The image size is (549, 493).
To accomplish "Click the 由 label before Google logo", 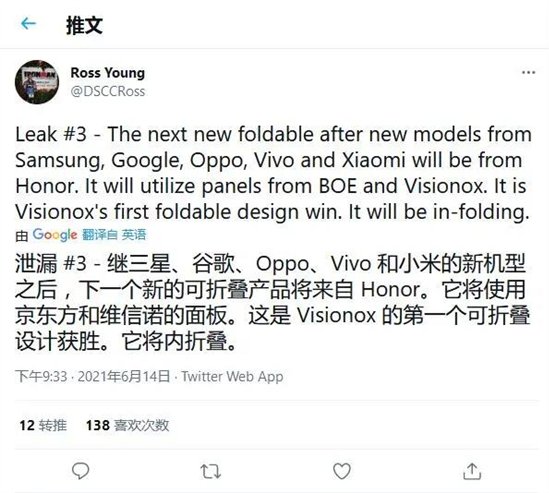I will (22, 236).
